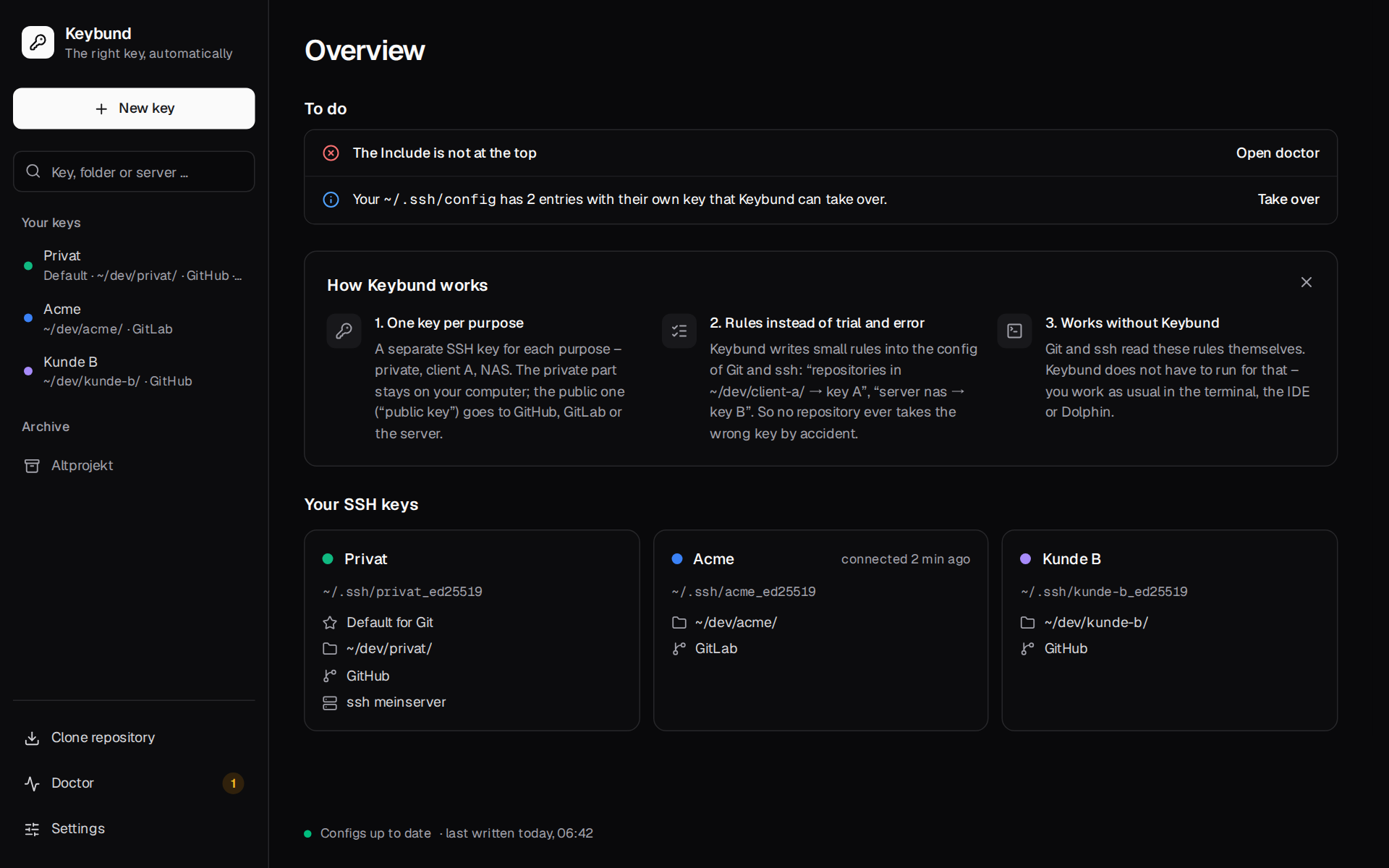
Task: Click the Keybund key logo icon
Action: pos(38,43)
